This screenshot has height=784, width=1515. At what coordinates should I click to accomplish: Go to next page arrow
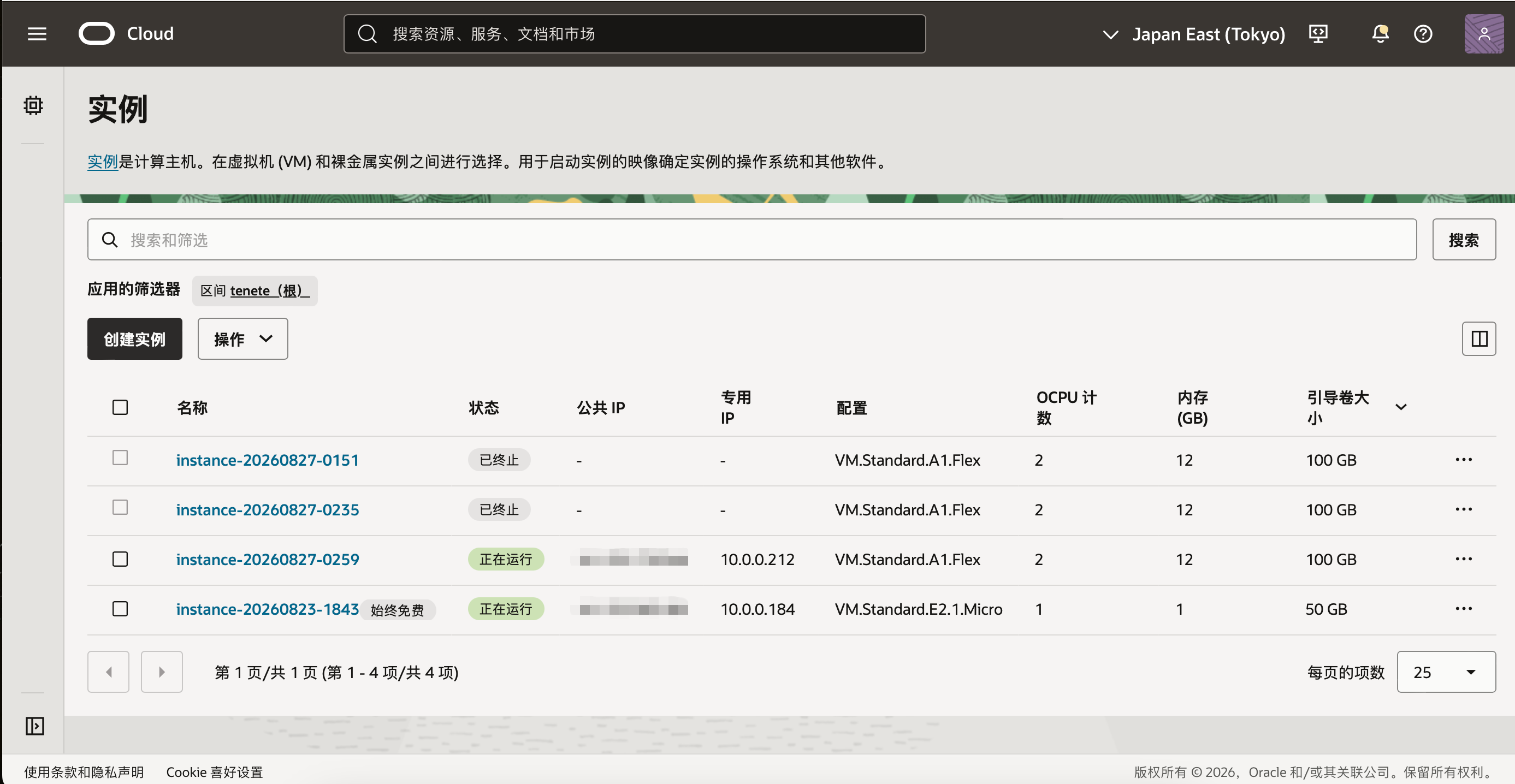(162, 671)
